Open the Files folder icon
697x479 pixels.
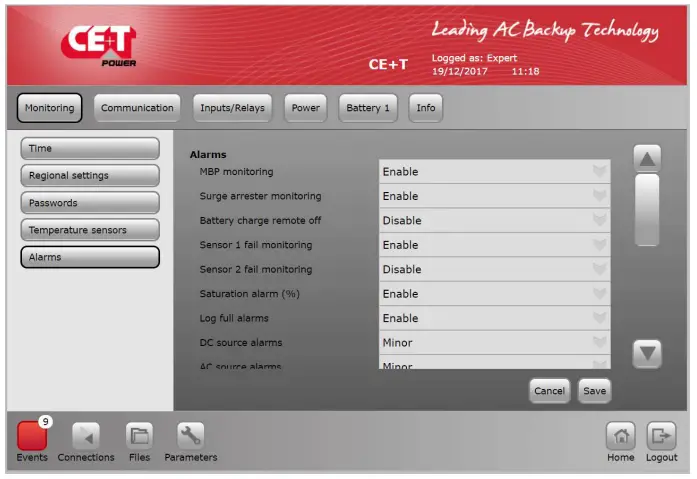click(140, 436)
